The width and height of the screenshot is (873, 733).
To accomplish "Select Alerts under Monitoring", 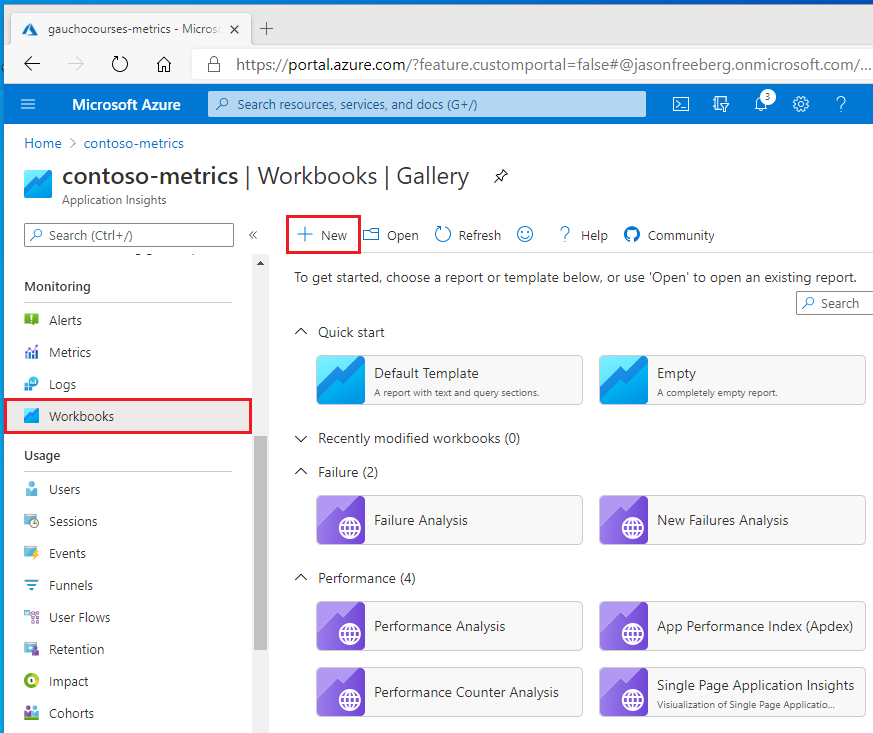I will click(63, 320).
